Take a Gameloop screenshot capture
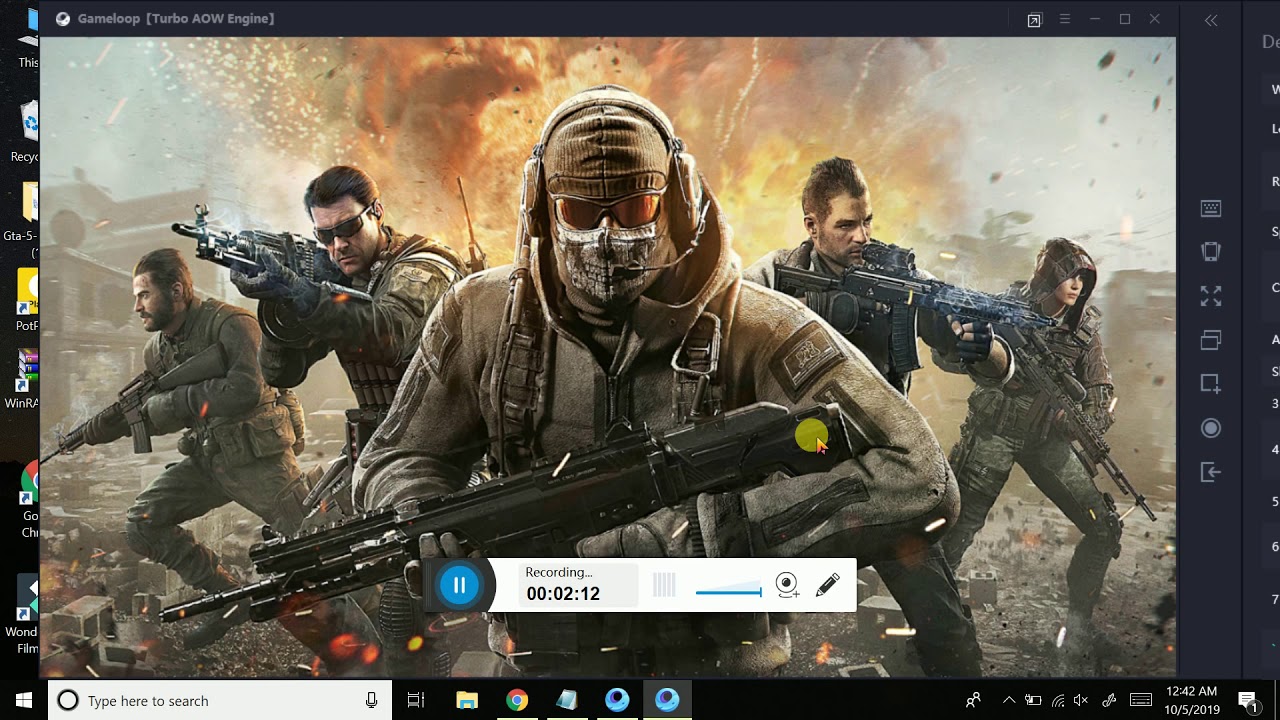Viewport: 1280px width, 720px height. 1211,384
